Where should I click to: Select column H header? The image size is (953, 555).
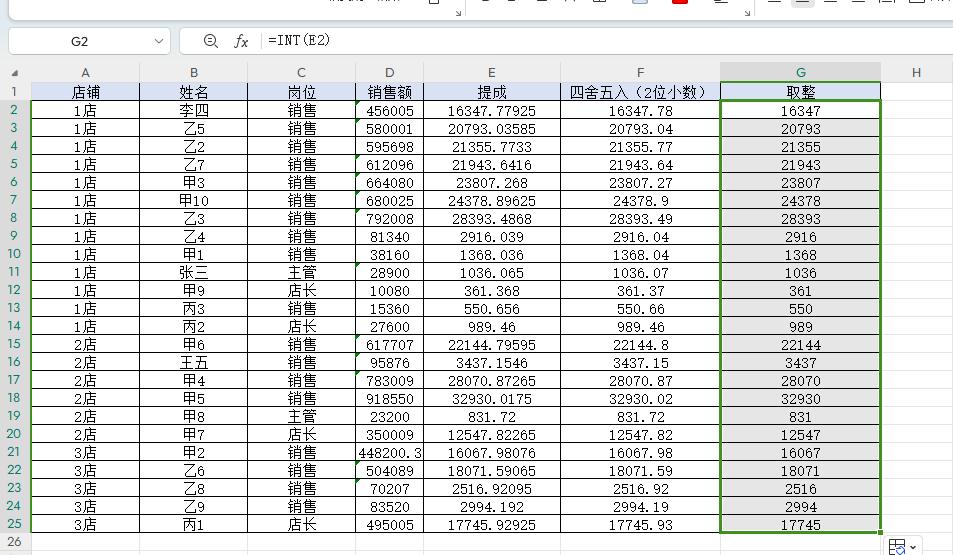917,72
